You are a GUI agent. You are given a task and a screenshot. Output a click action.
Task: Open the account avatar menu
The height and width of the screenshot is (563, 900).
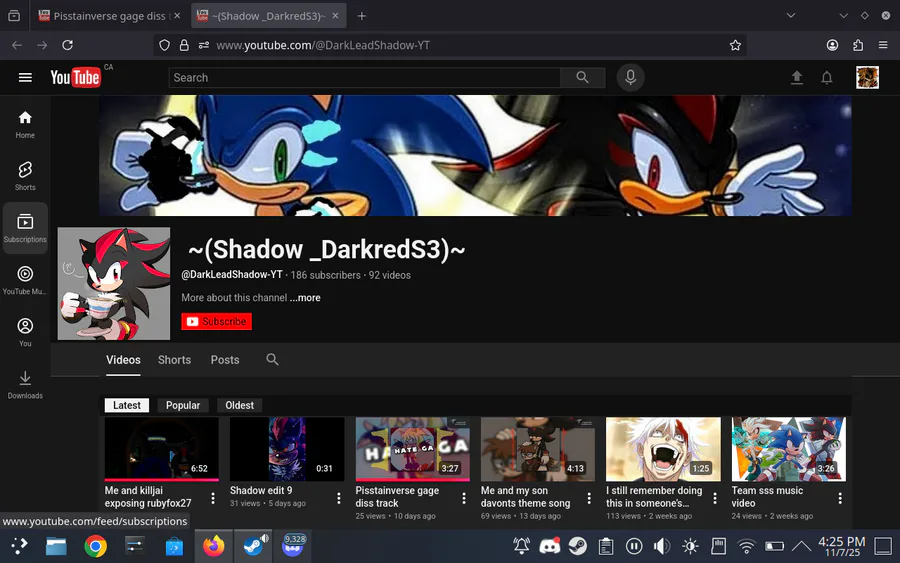coord(867,77)
